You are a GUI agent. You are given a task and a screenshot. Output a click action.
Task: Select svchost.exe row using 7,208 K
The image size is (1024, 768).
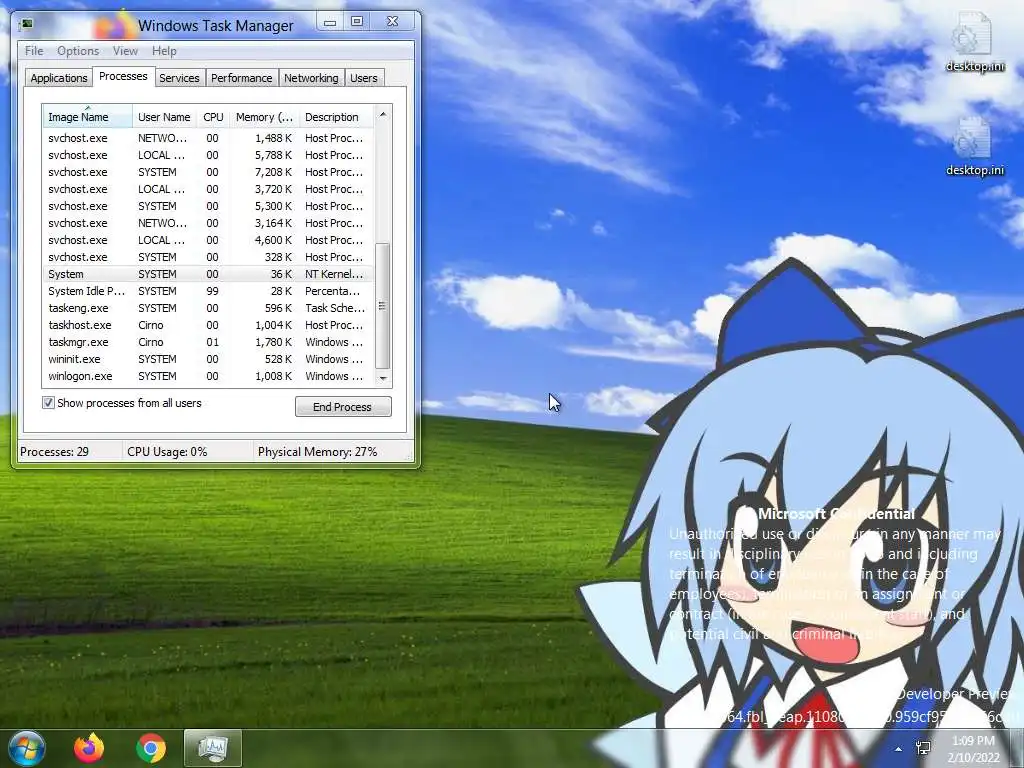(209, 172)
